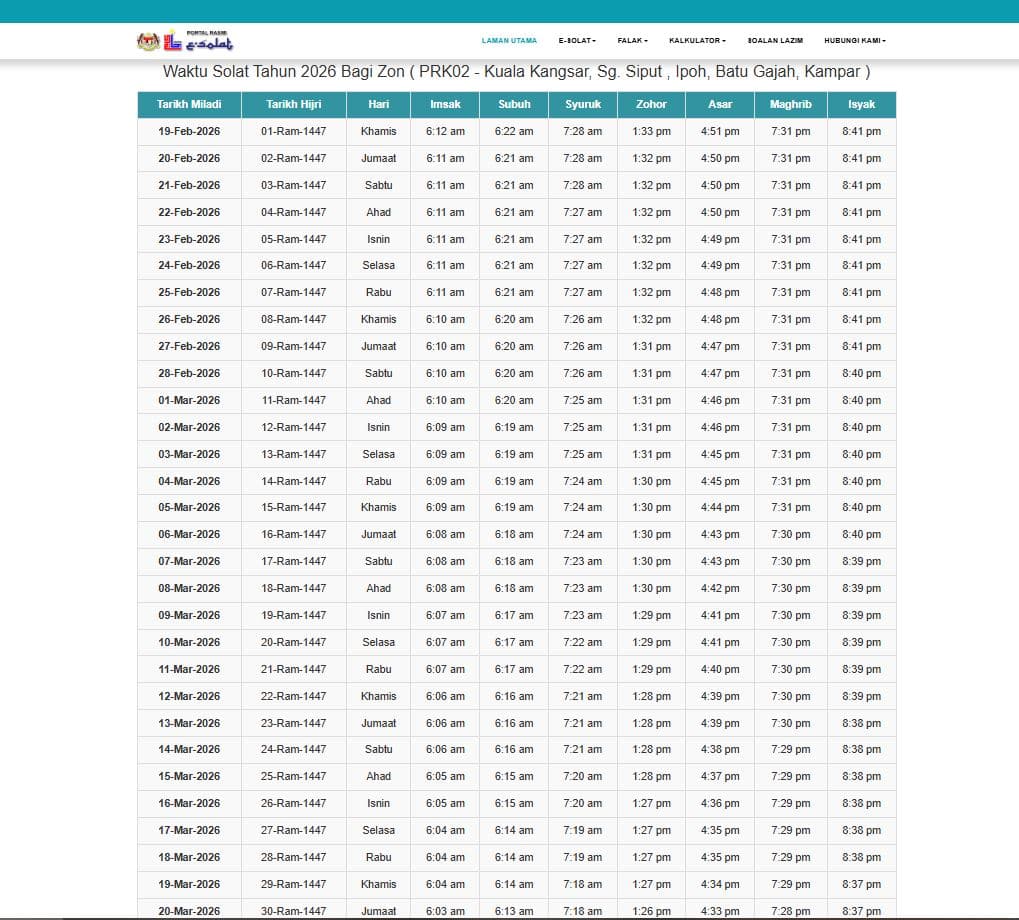This screenshot has width=1019, height=920.
Task: Expand the Falak dropdown menu
Action: coord(632,40)
